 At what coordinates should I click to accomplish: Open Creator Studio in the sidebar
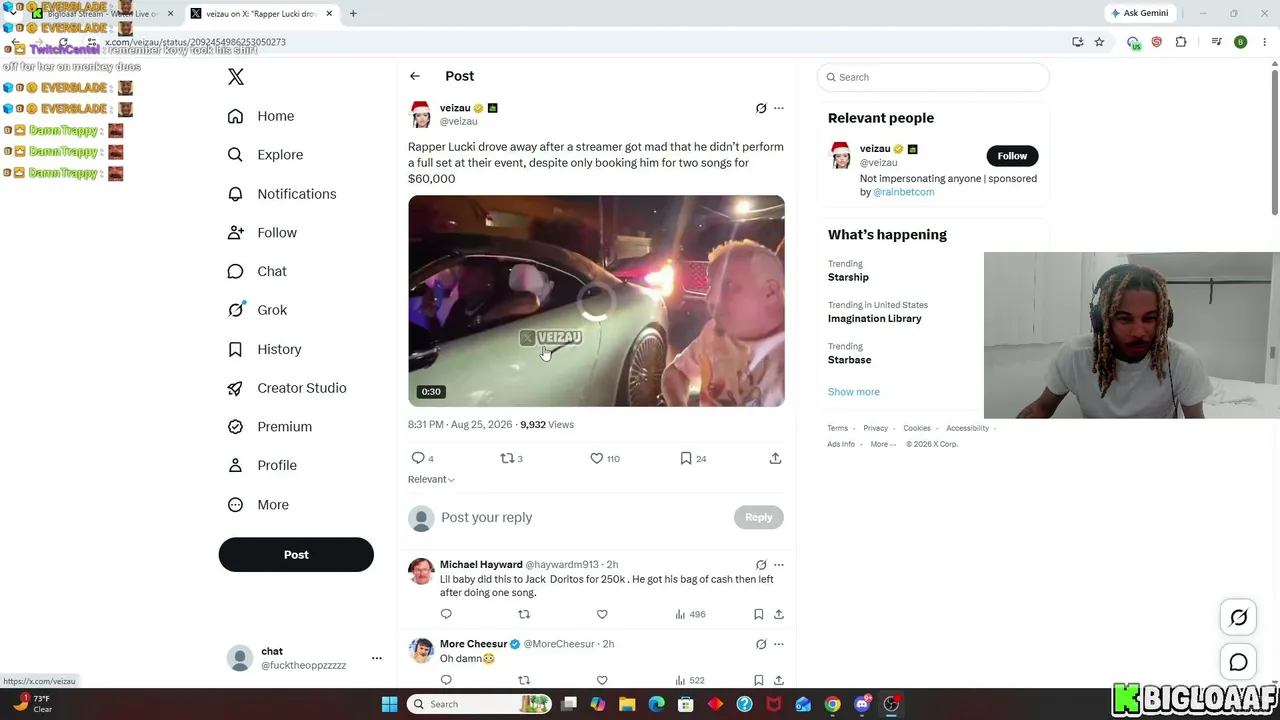pyautogui.click(x=287, y=388)
